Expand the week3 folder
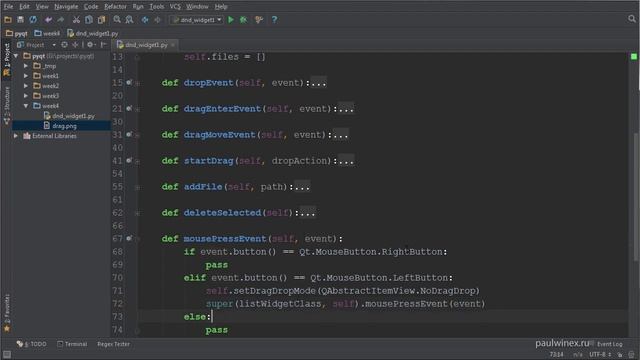Viewport: 640px width, 360px height. coord(26,96)
